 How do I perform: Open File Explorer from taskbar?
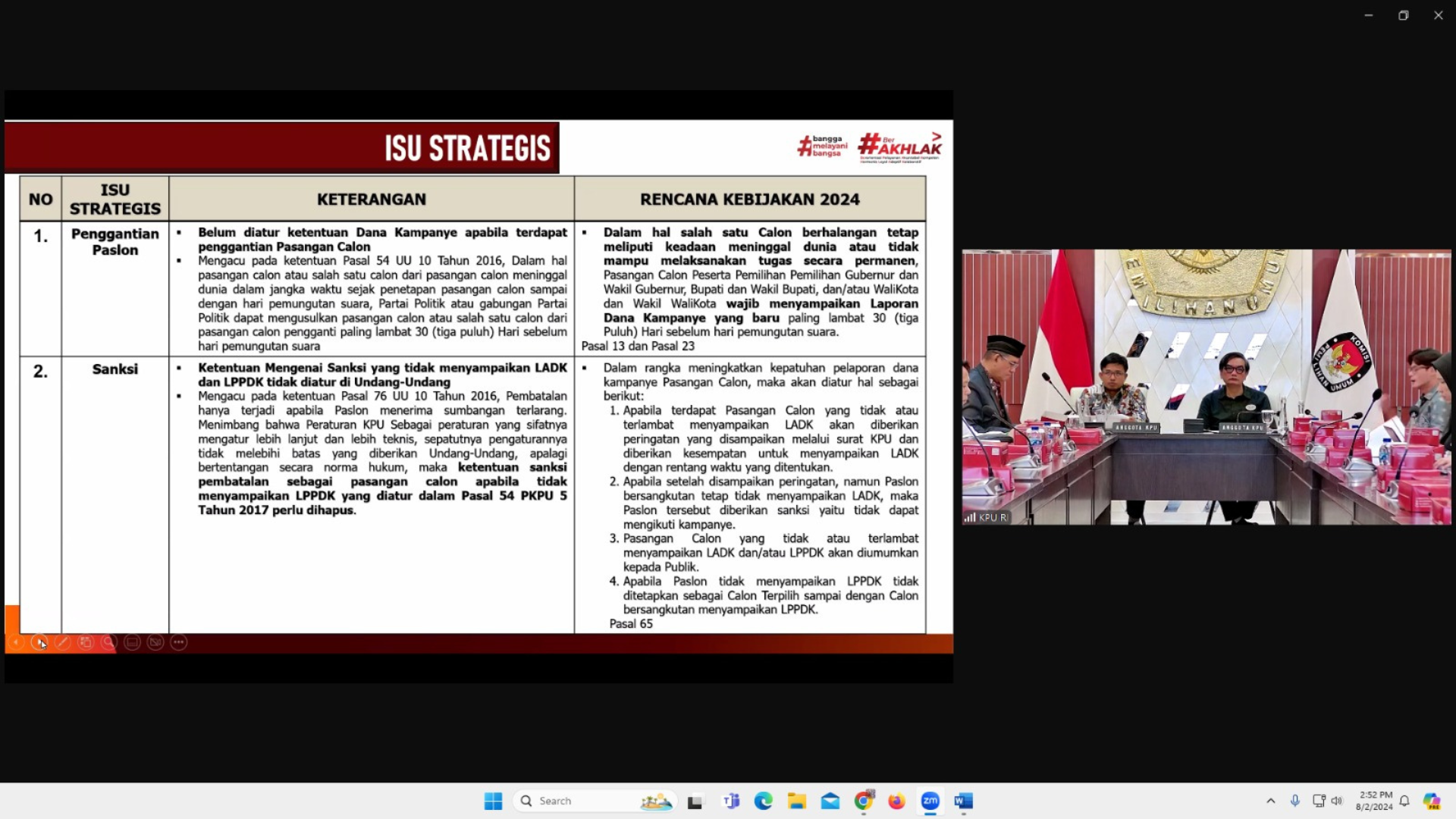tap(796, 801)
